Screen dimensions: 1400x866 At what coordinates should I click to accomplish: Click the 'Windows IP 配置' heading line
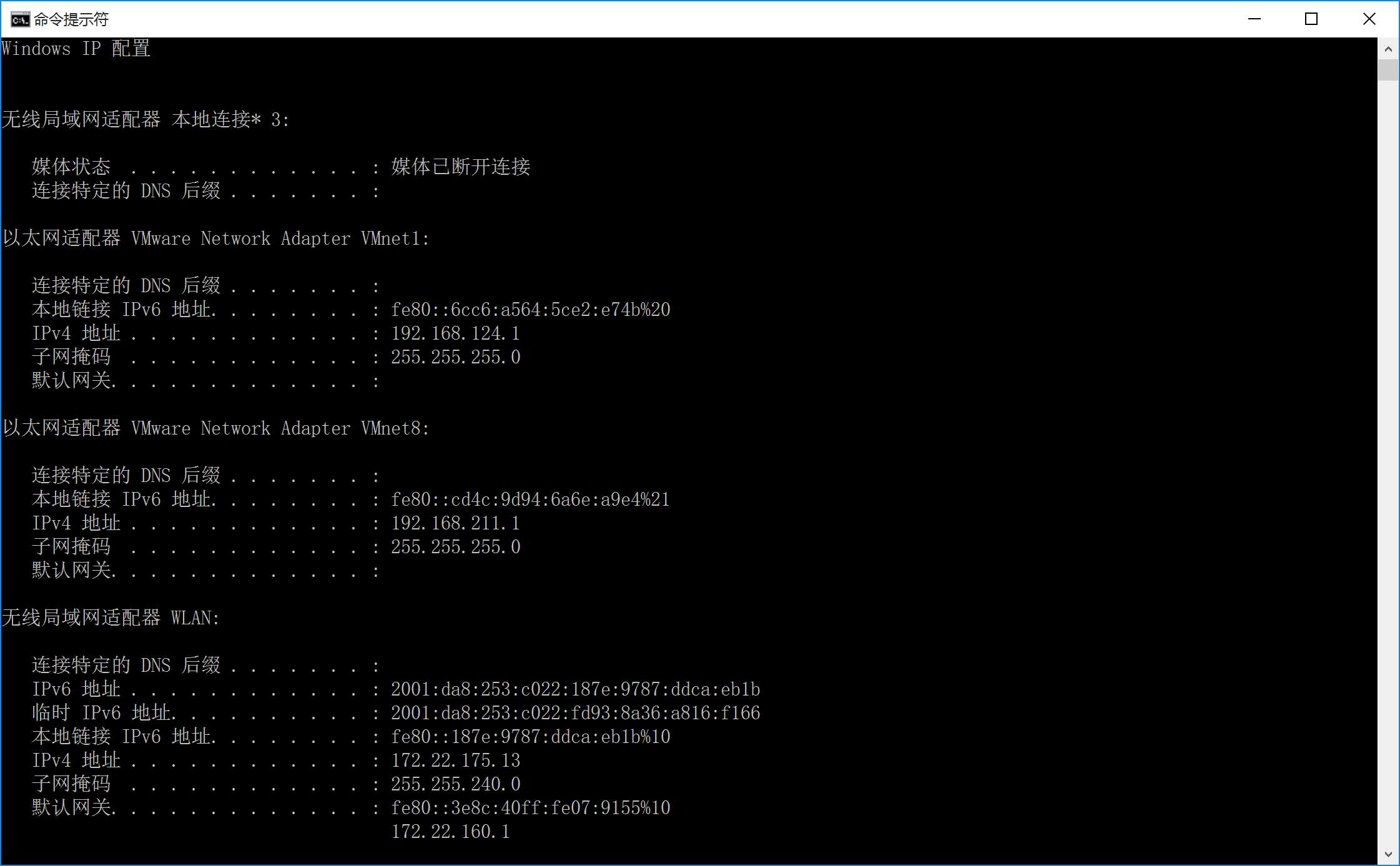pyautogui.click(x=76, y=49)
